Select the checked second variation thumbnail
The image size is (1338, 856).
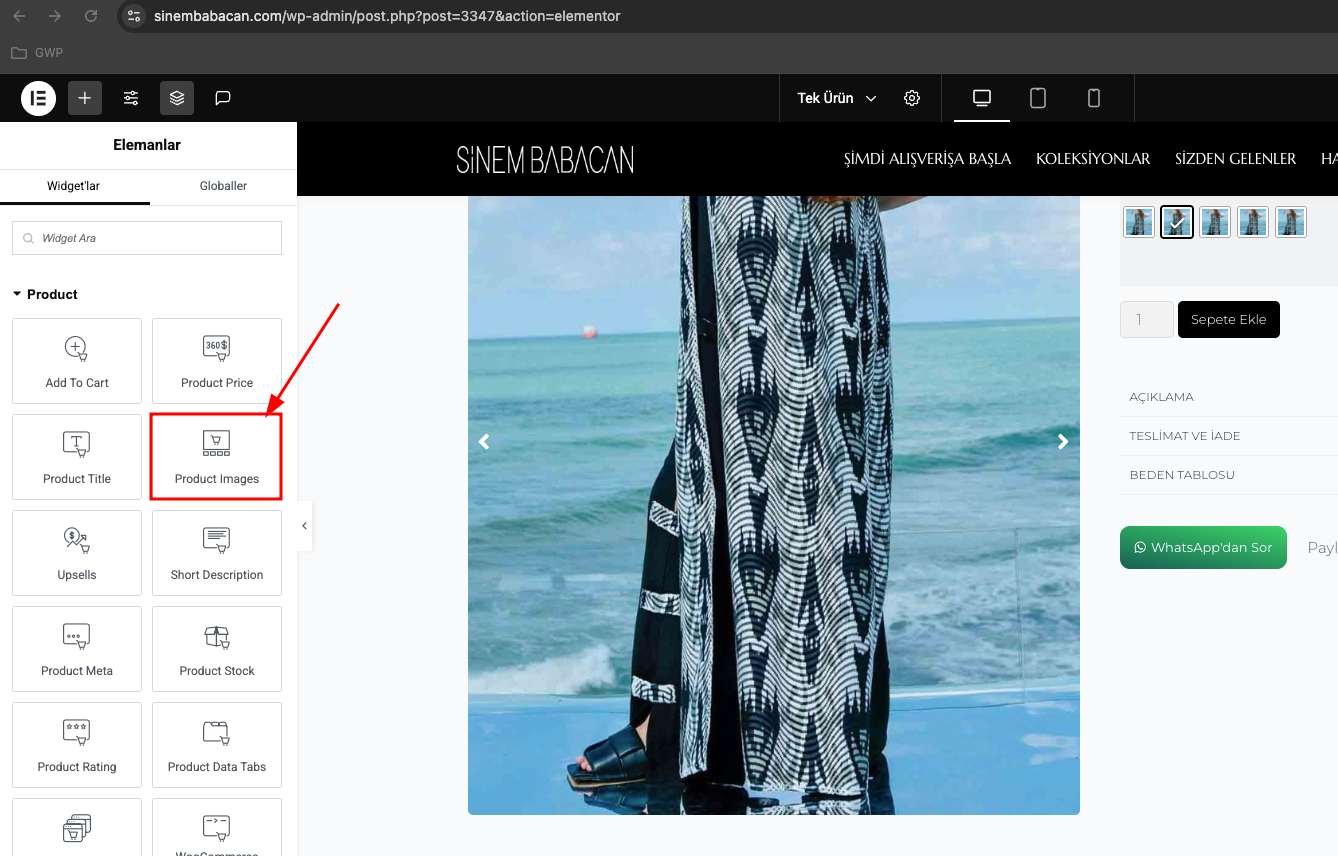click(1177, 222)
